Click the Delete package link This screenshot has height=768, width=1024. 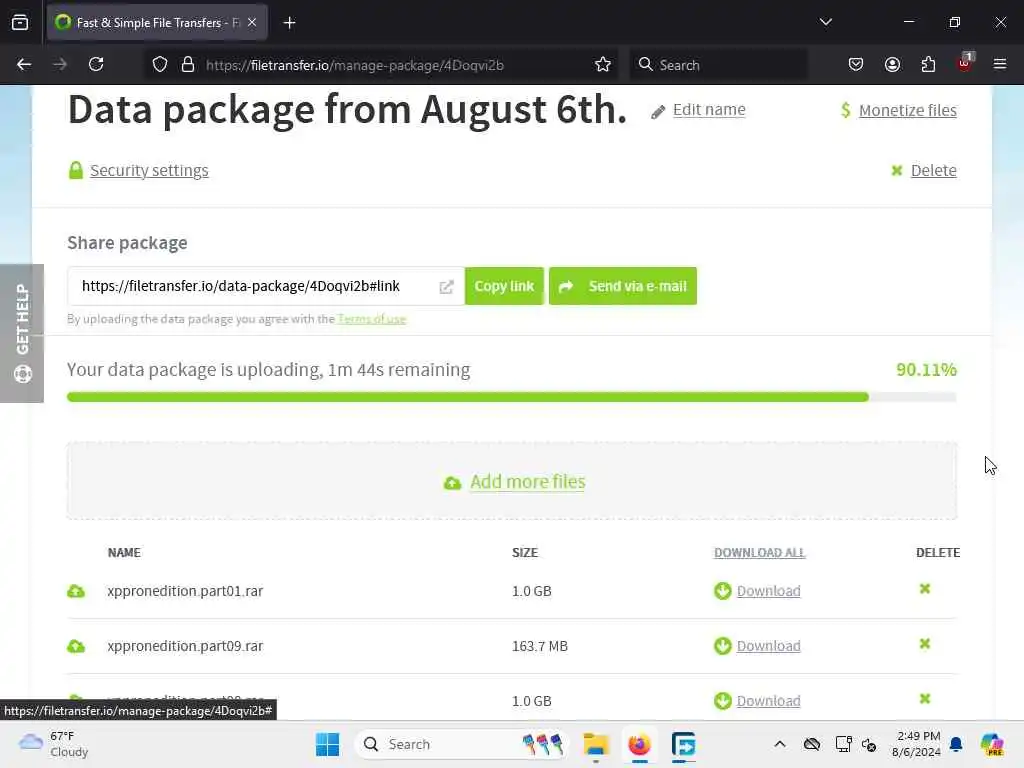(x=933, y=170)
